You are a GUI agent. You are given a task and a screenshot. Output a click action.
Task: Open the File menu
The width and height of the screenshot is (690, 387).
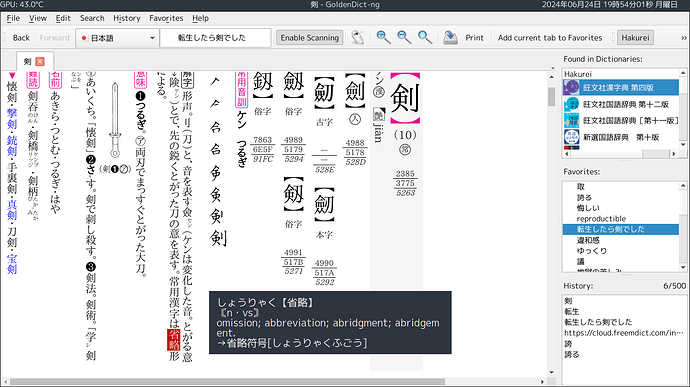coord(13,18)
